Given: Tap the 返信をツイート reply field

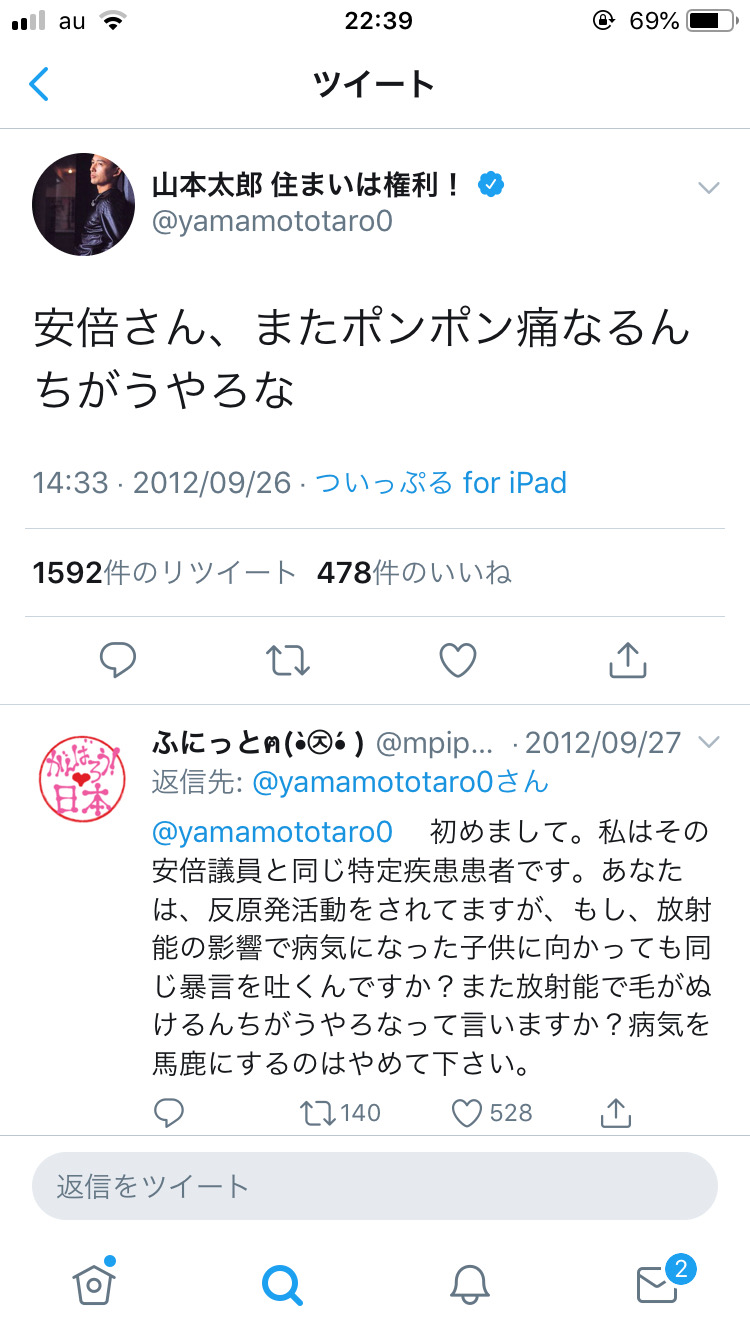Looking at the screenshot, I should coord(375,1186).
